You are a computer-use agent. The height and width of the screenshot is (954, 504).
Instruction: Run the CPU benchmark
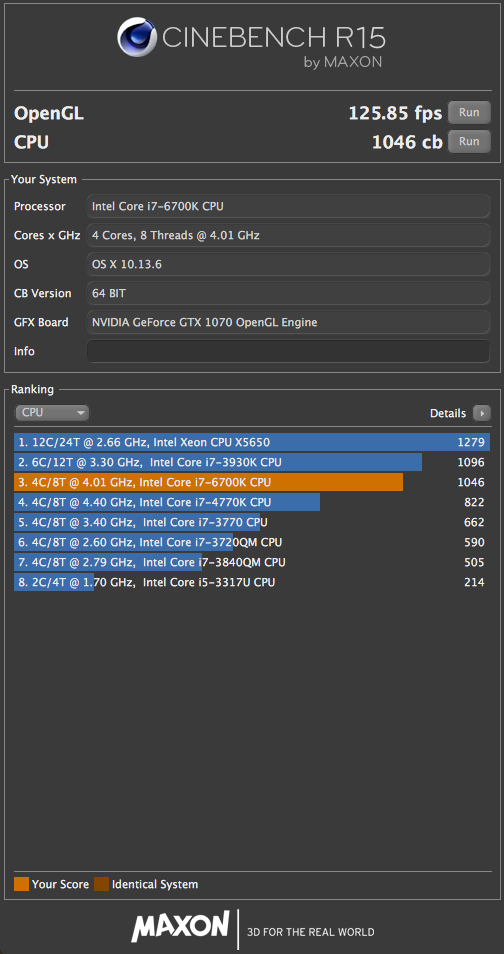469,142
